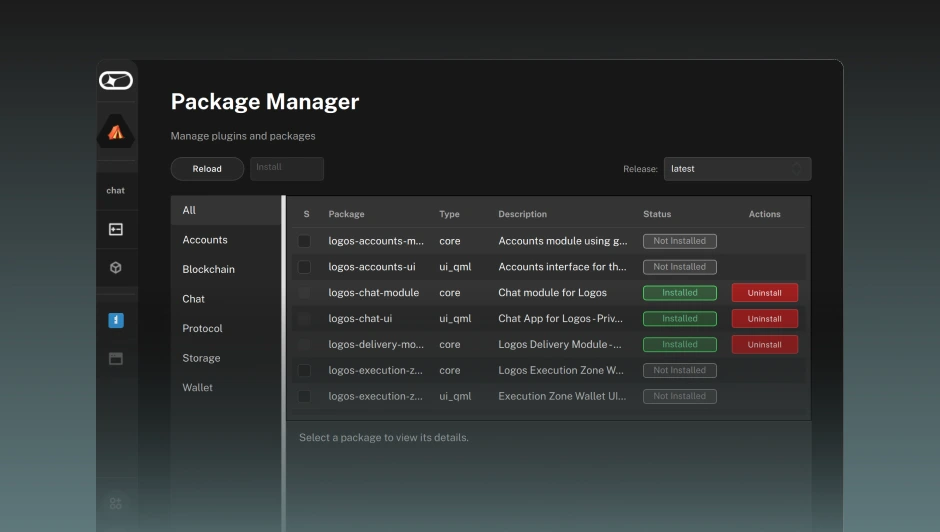Click the Description column header
Screen dimensions: 940x532
coord(523,214)
